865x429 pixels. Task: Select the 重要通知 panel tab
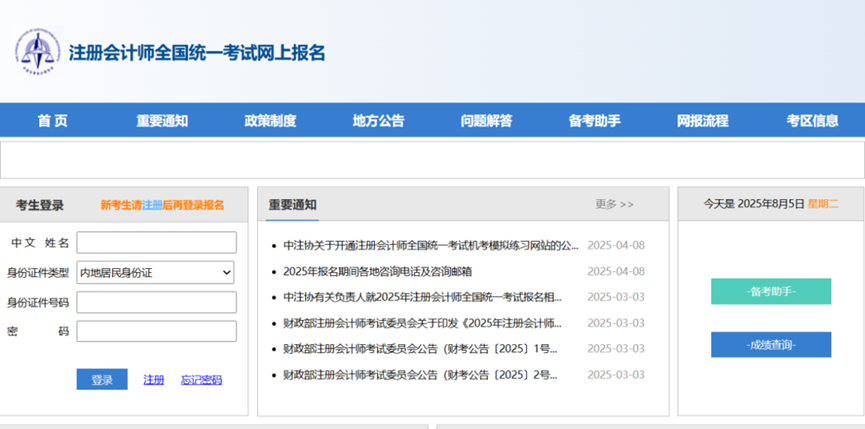coord(292,205)
